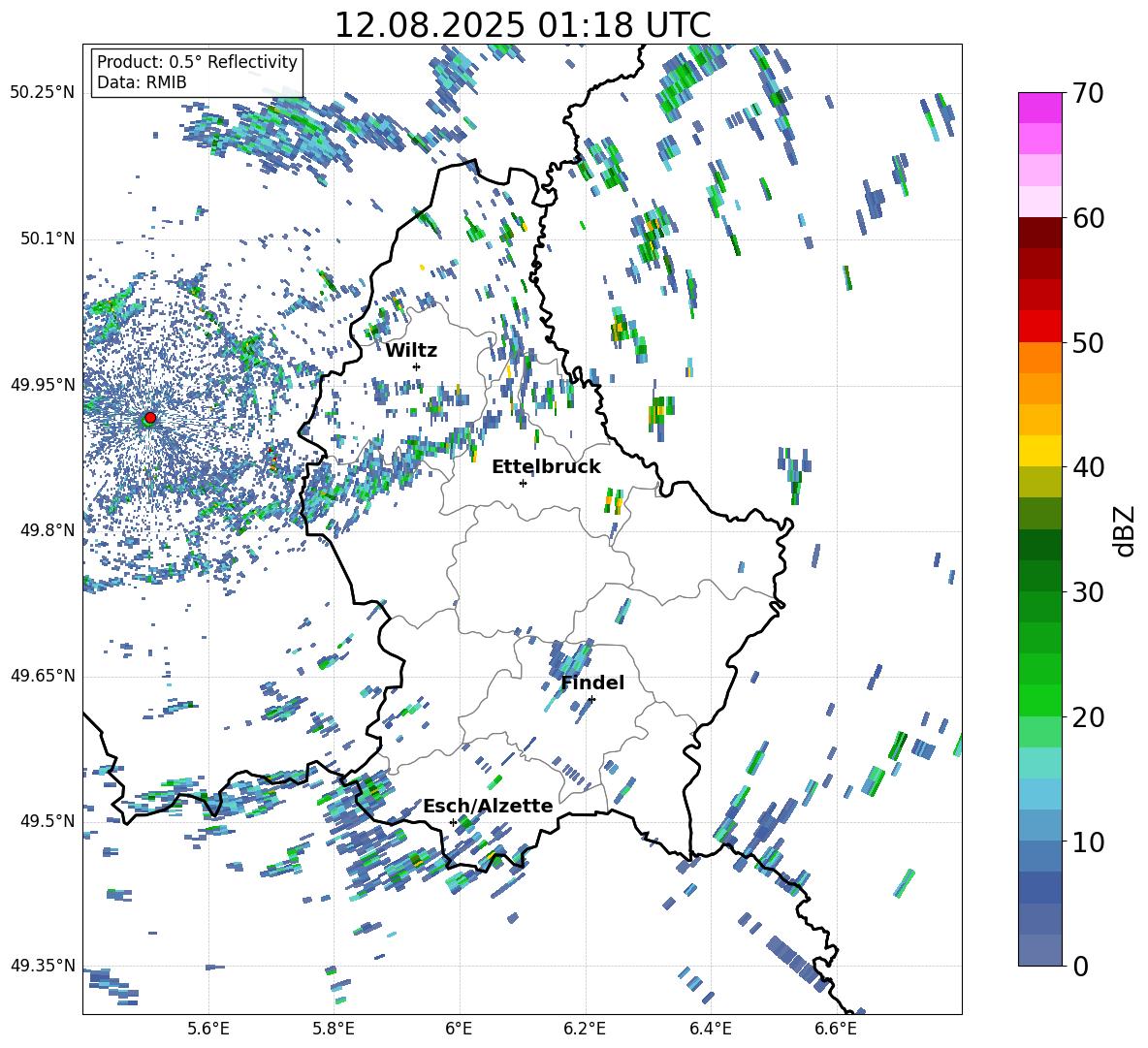Click the Esch/Alzette city label
Viewport: 1148px width, 1048px height.
pyautogui.click(x=488, y=806)
